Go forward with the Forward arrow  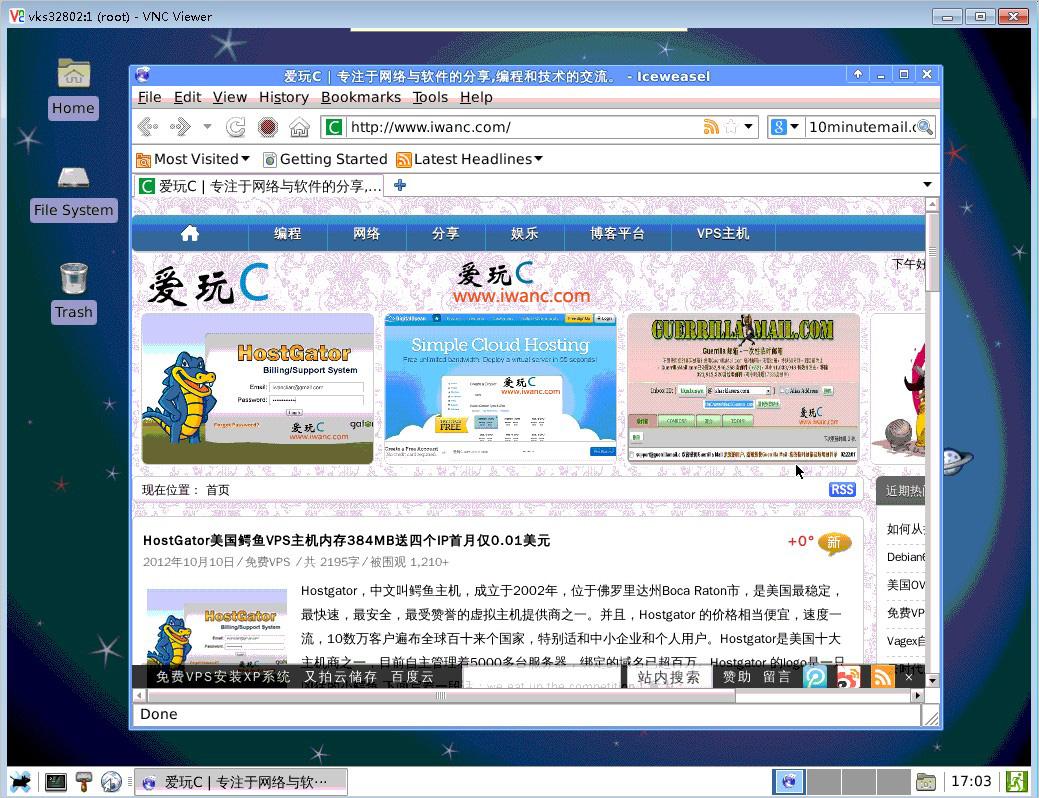[180, 127]
